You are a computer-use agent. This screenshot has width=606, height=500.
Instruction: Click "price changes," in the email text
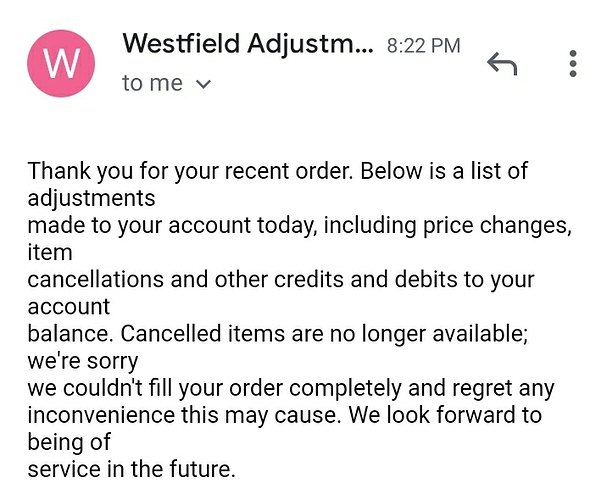(497, 226)
